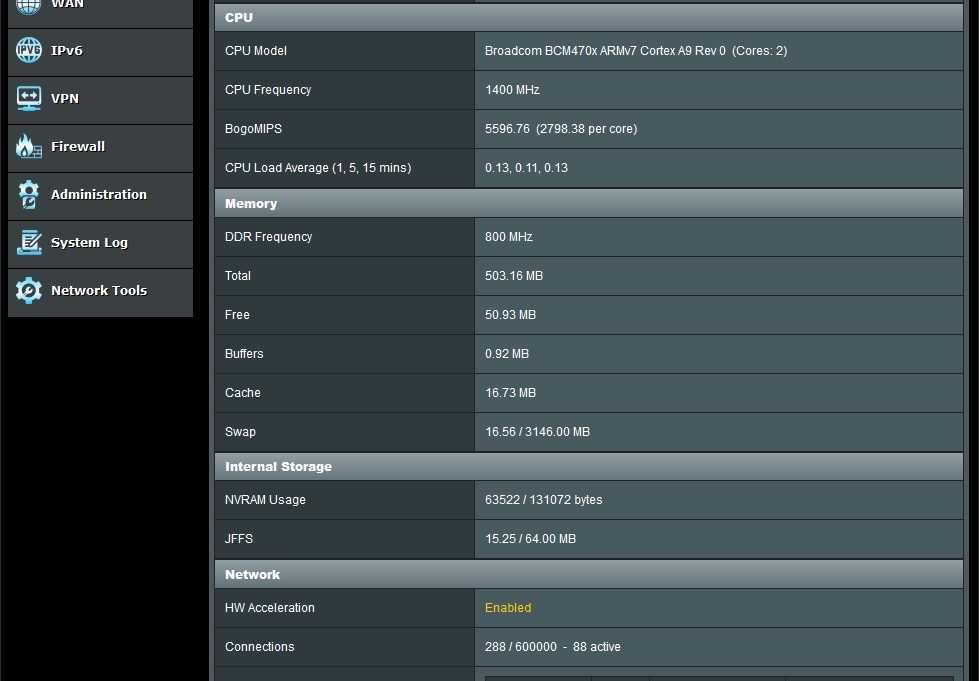Click the Cache label
The image size is (979, 681).
point(242,393)
